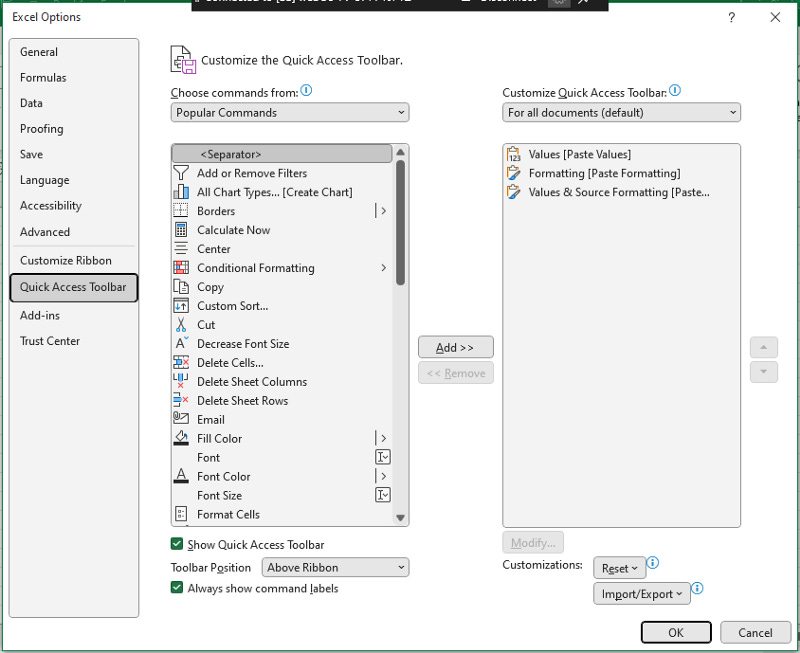Select the Fill Color bucket icon
Screen dimensions: 800x653
coord(181,438)
